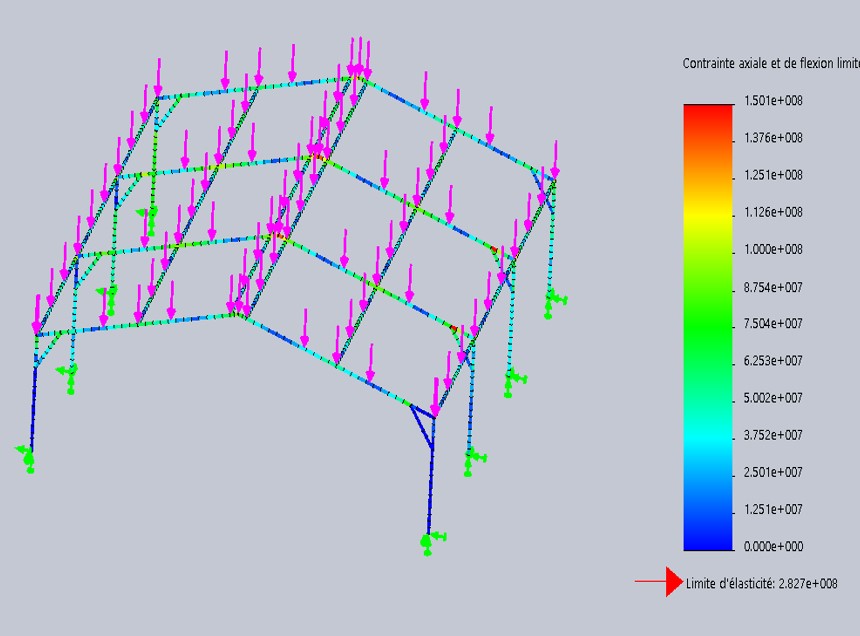The height and width of the screenshot is (636, 860).
Task: Click the red yield strength arrow marker
Action: click(659, 582)
